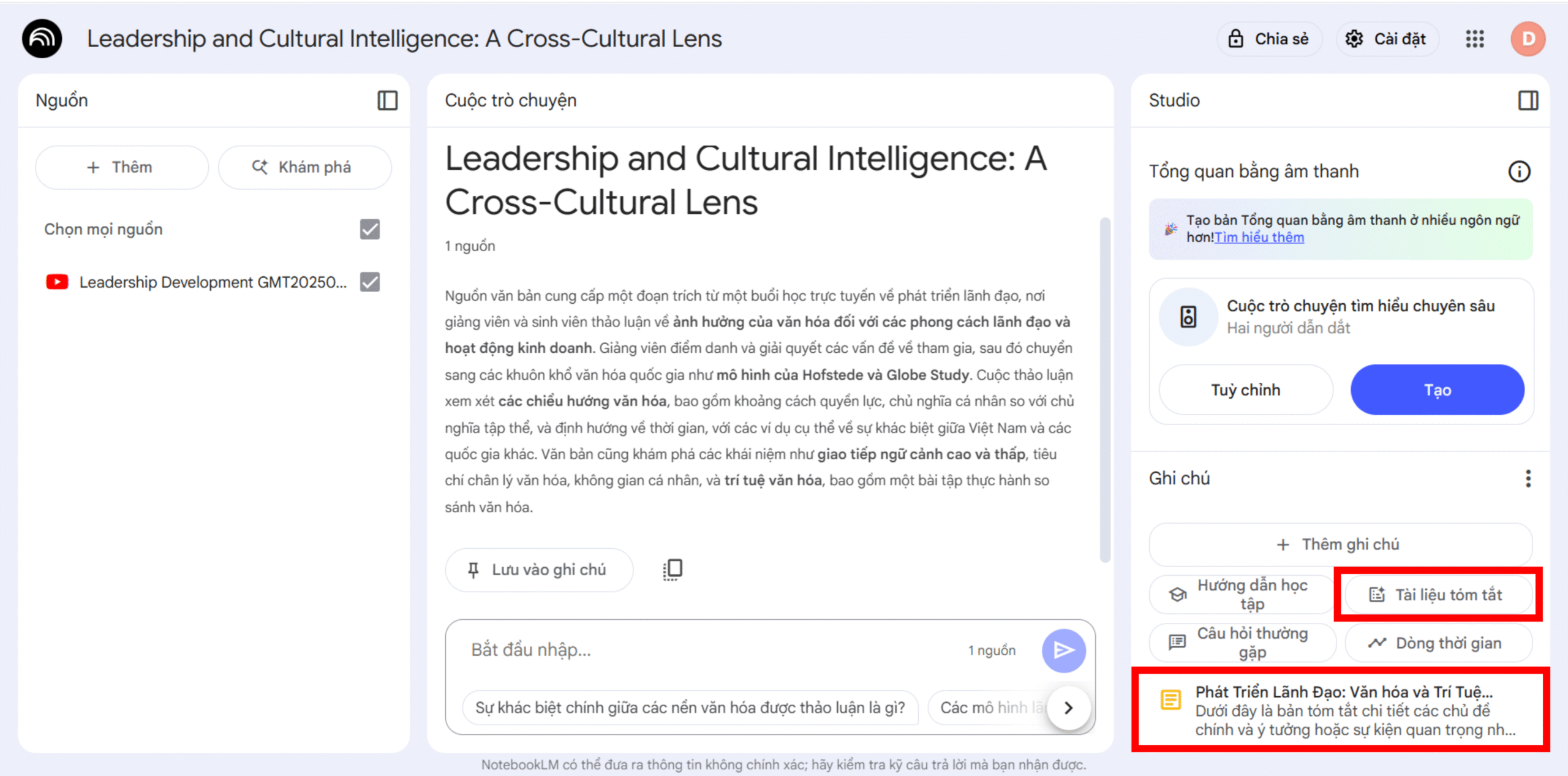Generate Hướng dẫn học tập study guide

point(1242,594)
